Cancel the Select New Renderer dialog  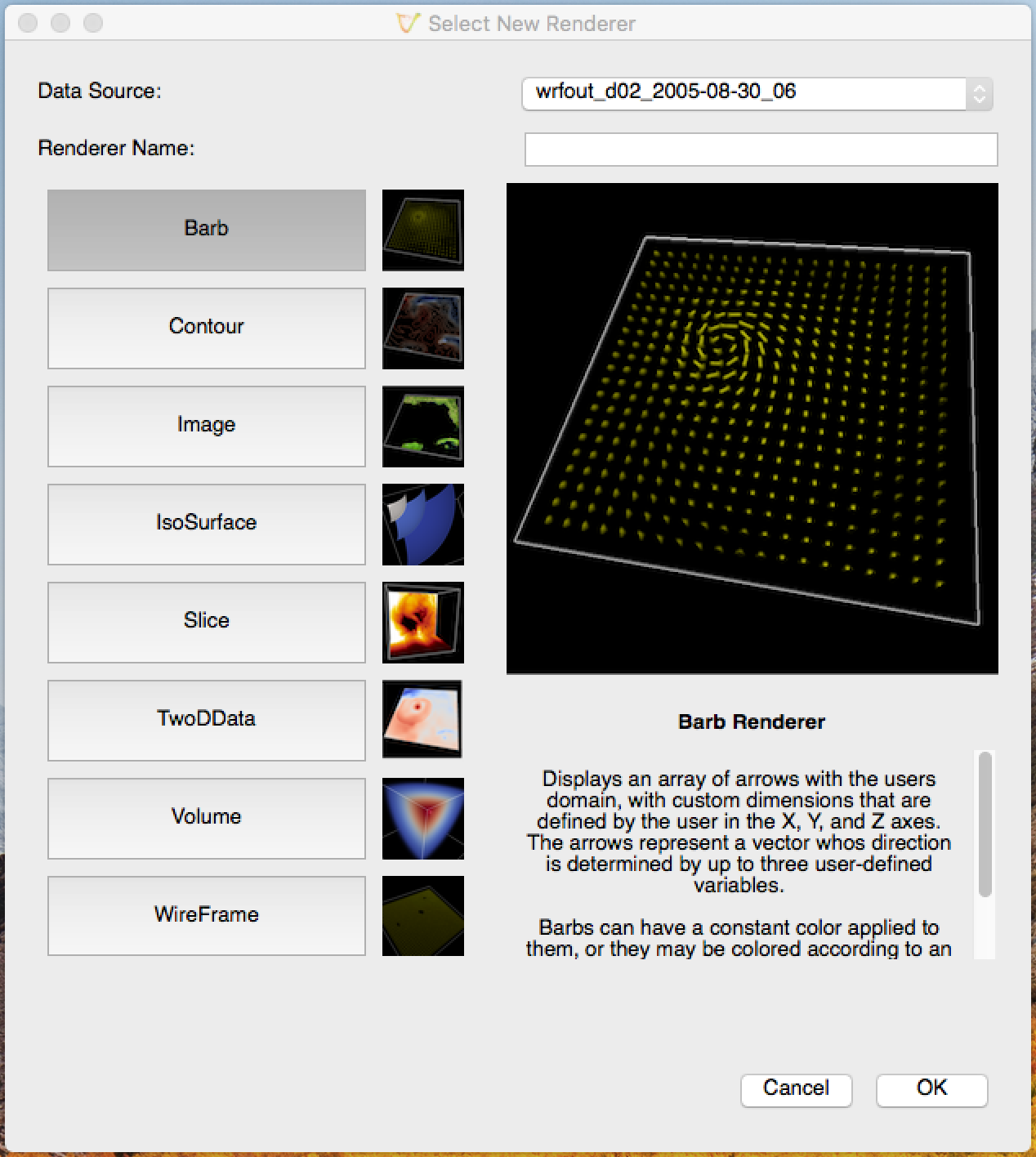(x=796, y=1089)
